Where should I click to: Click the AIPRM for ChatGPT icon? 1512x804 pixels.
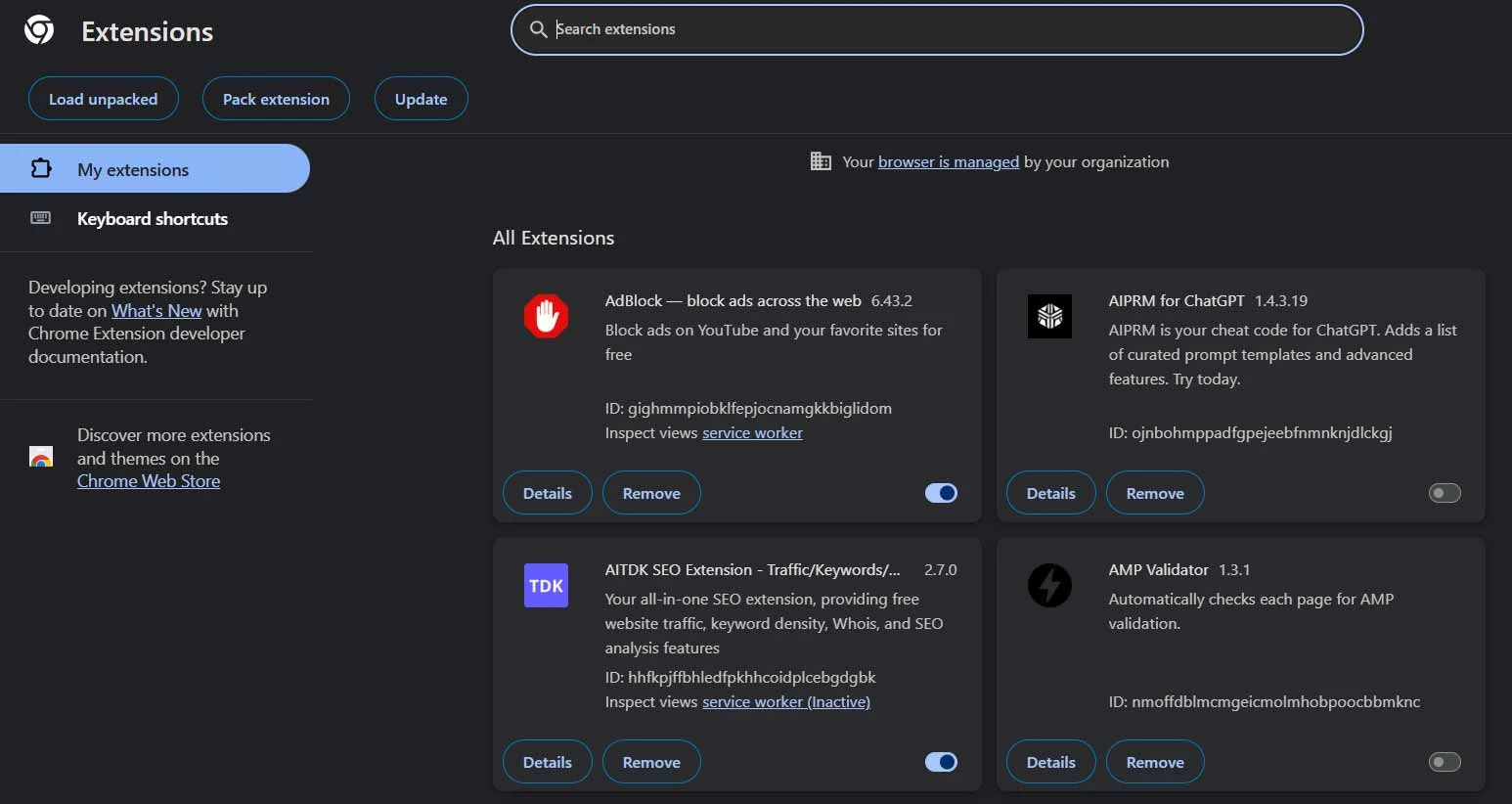click(1049, 316)
